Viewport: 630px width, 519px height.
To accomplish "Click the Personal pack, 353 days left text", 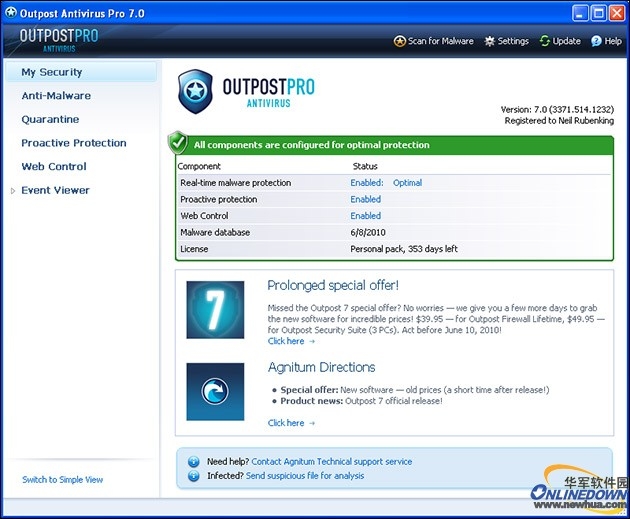I will pyautogui.click(x=404, y=249).
